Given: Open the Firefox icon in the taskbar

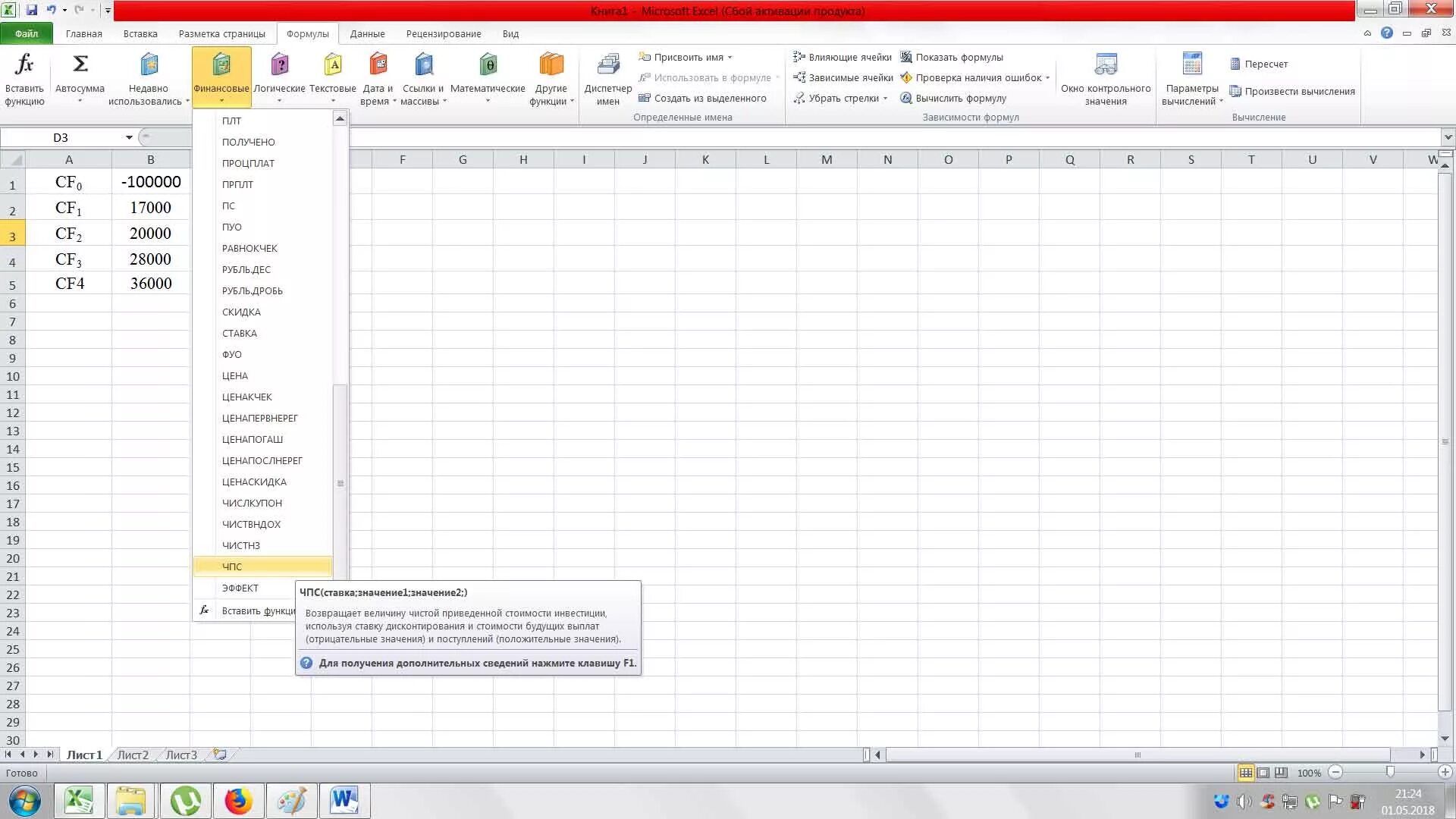Looking at the screenshot, I should (x=238, y=801).
